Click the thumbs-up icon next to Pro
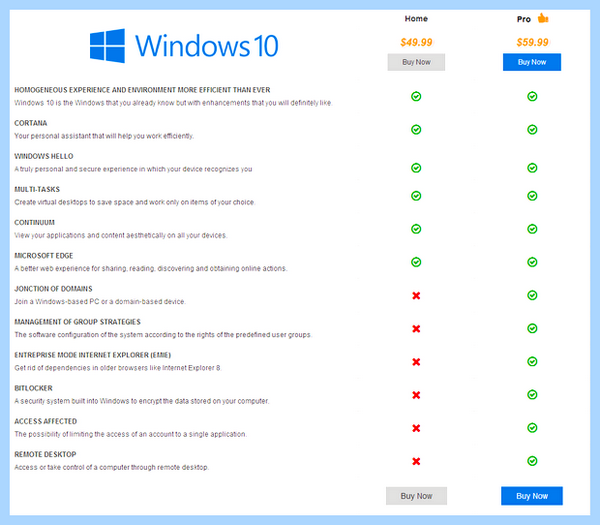Screen dimensions: 600x525 click(x=543, y=18)
